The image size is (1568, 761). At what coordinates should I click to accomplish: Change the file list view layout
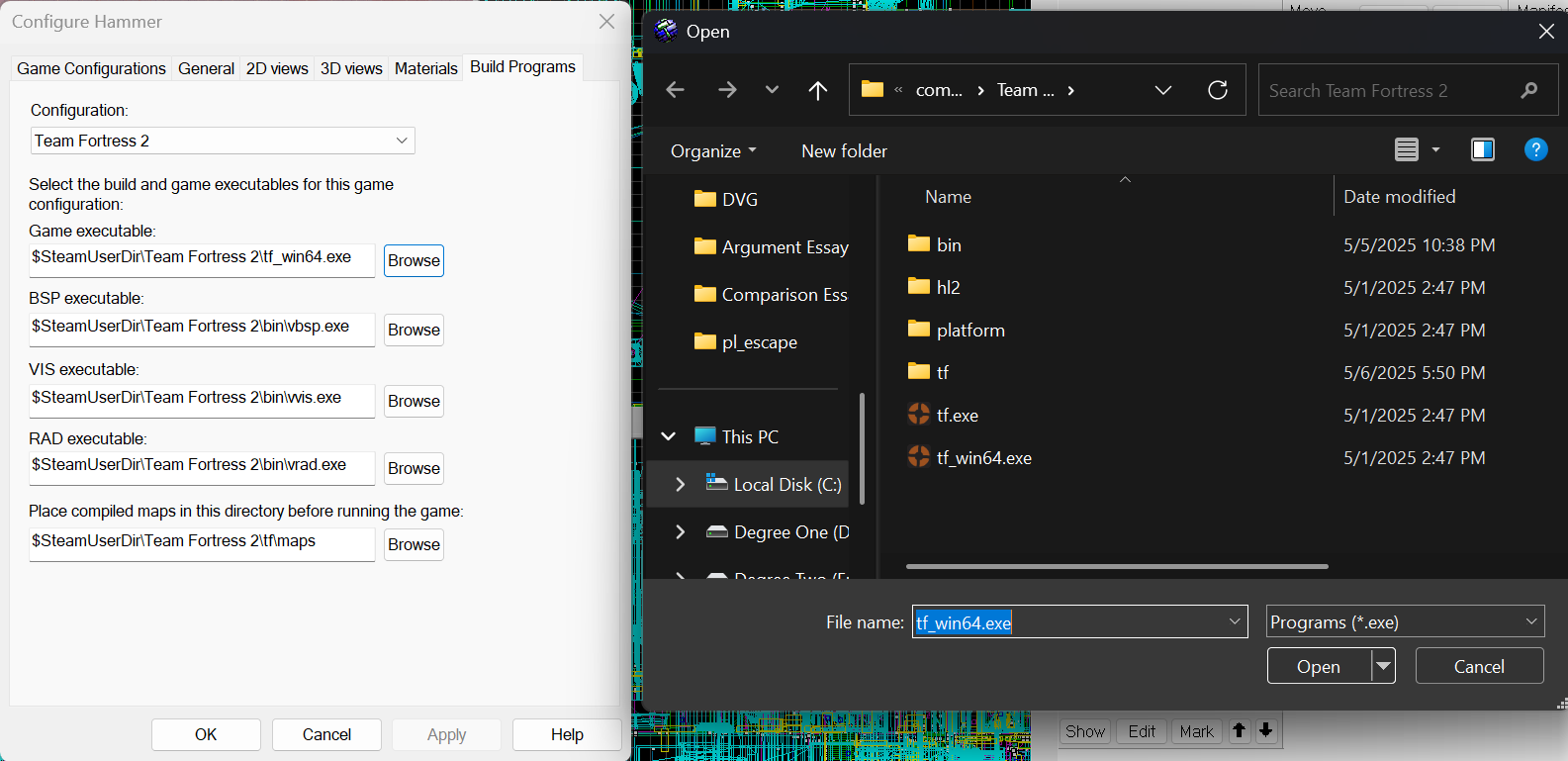(1406, 149)
